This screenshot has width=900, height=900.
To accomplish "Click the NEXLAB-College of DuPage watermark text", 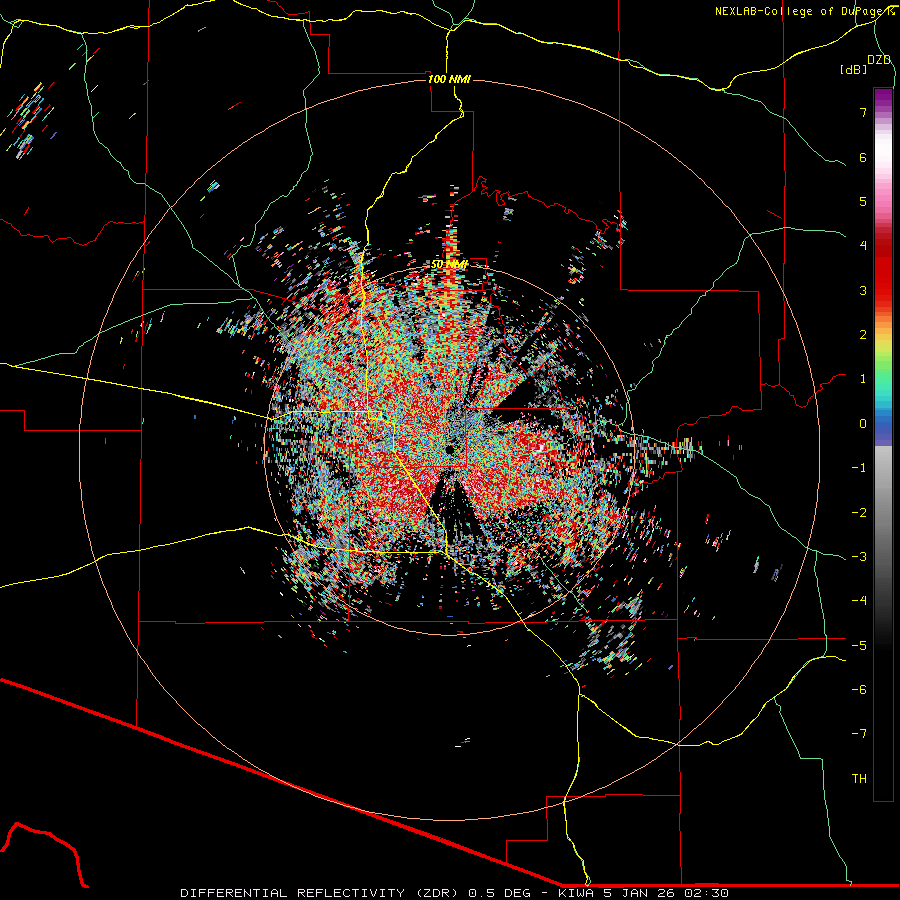I will 805,11.
